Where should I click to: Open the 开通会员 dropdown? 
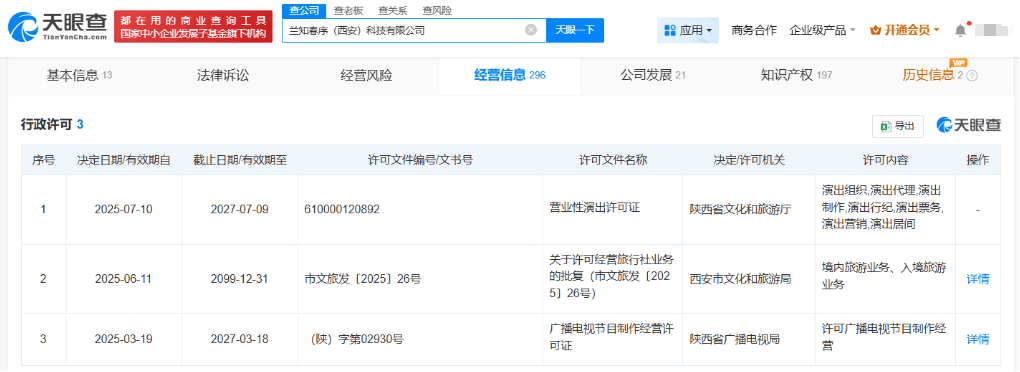(x=904, y=30)
